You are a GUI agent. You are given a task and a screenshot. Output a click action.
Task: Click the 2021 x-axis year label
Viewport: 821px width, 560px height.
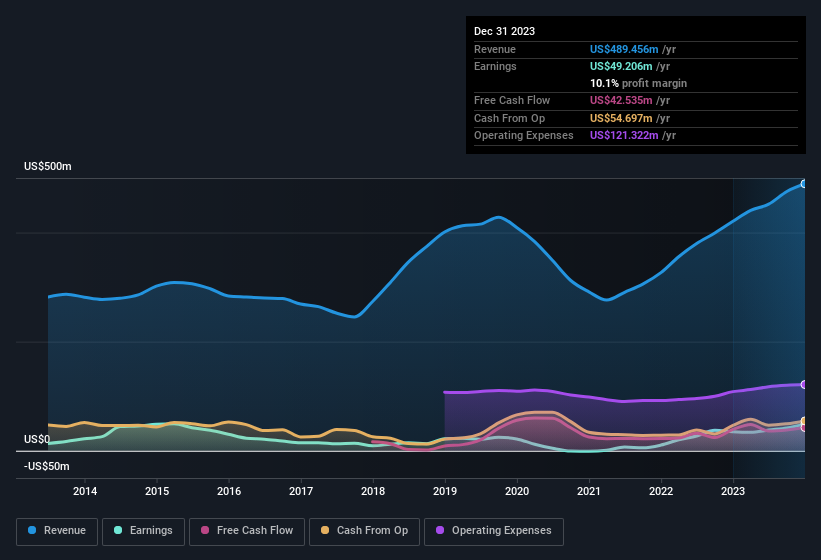click(589, 491)
